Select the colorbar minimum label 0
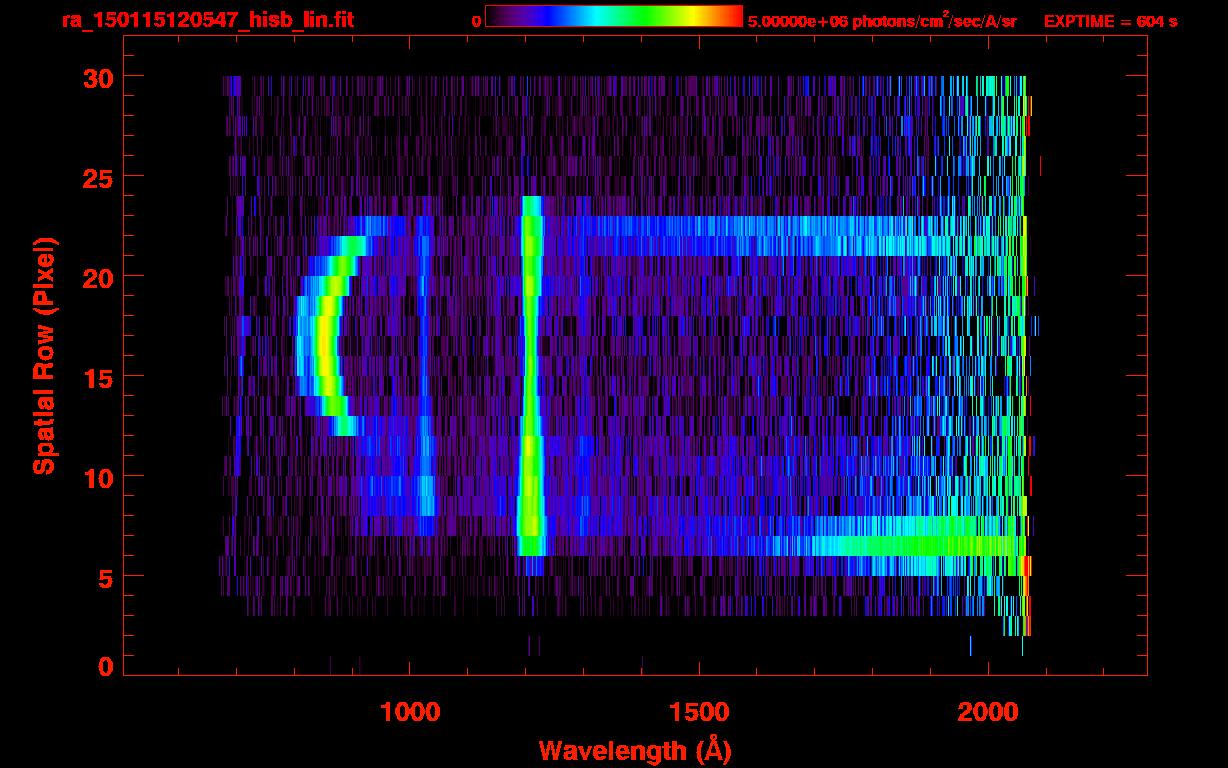The width and height of the screenshot is (1228, 768). 476,21
